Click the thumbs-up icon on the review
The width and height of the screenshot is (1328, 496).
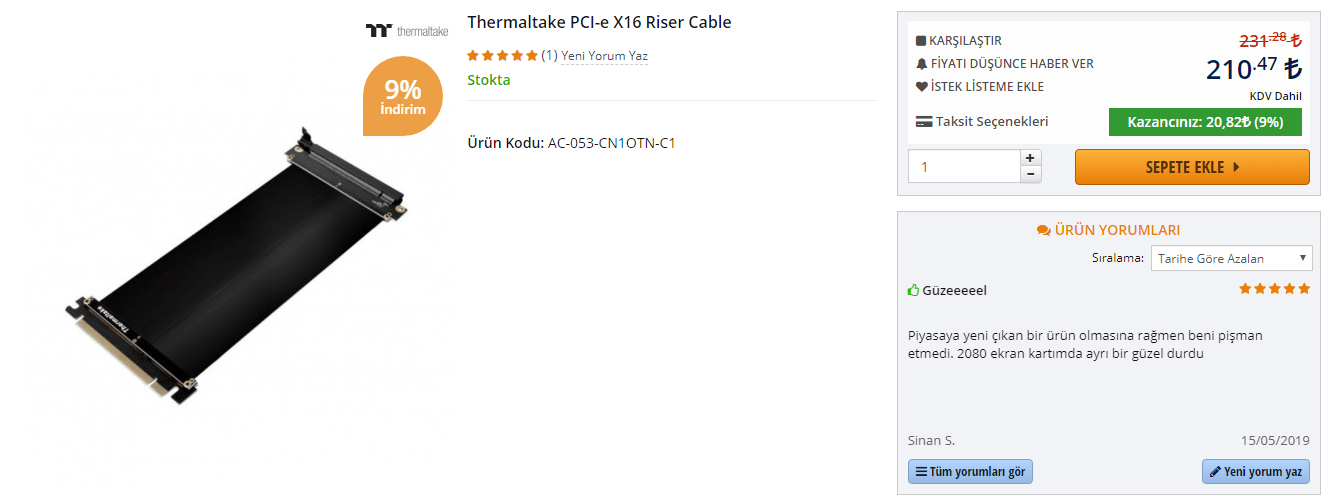tap(913, 291)
